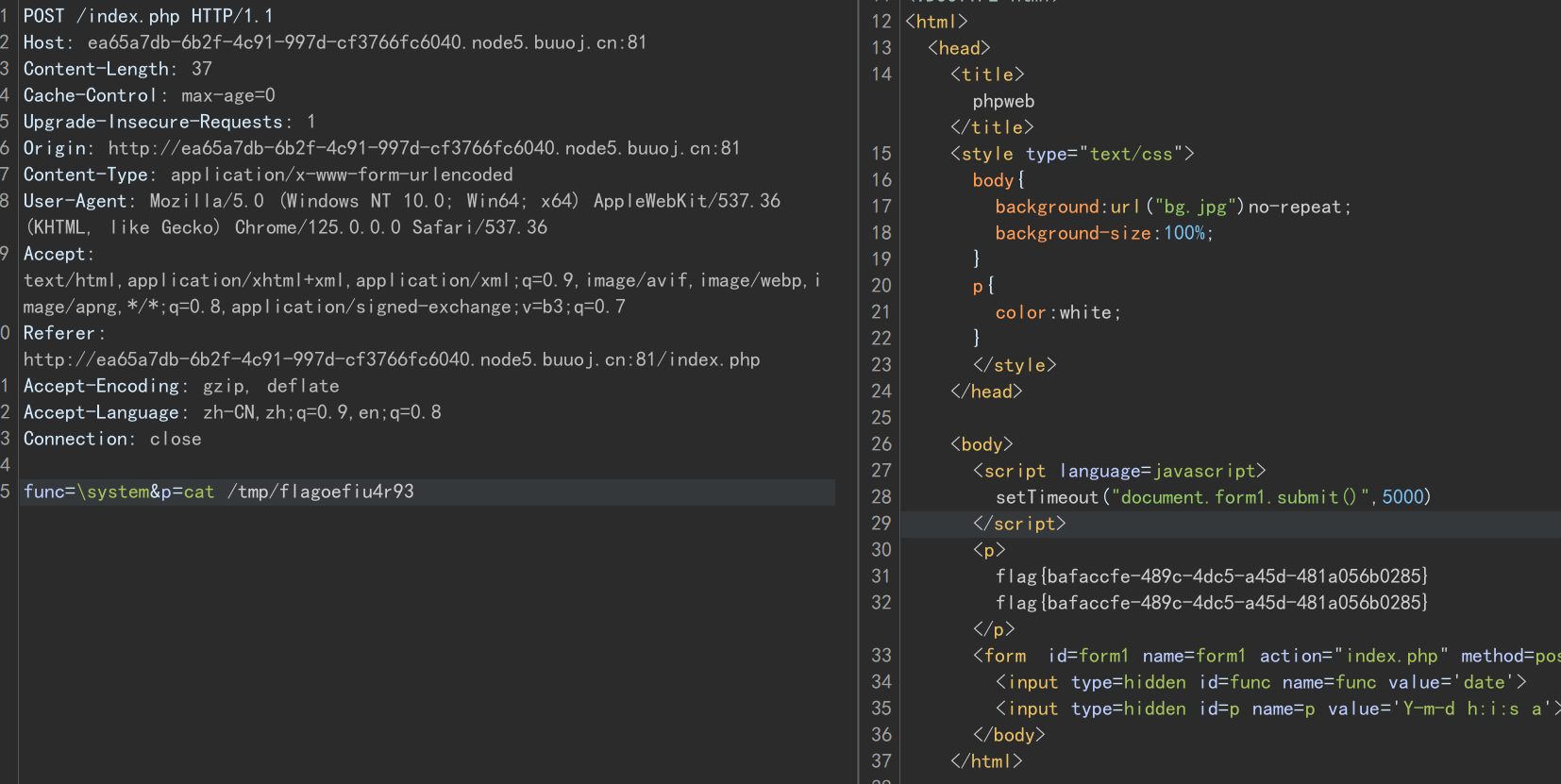Click the flag{bafaccfe...} text on line 31
The width and height of the screenshot is (1561, 784).
[1212, 575]
